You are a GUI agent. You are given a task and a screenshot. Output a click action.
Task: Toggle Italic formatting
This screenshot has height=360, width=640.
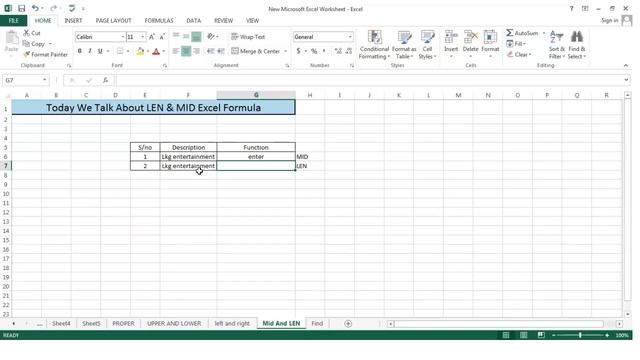click(90, 51)
